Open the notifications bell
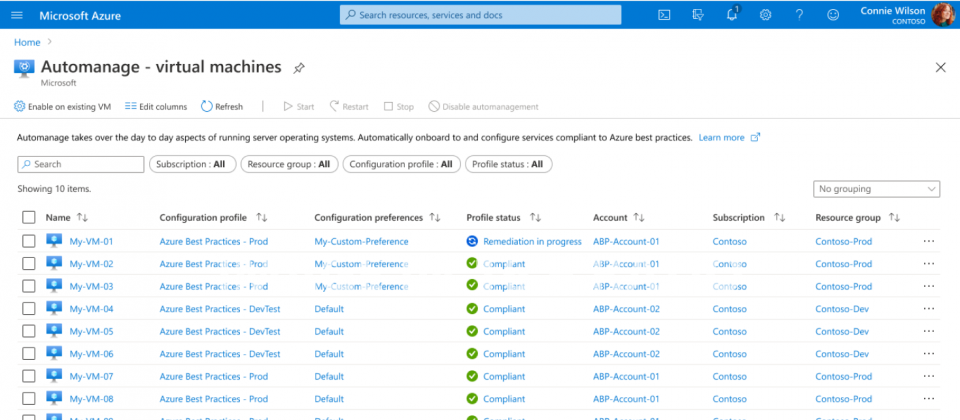Image resolution: width=960 pixels, height=420 pixels. 732,15
